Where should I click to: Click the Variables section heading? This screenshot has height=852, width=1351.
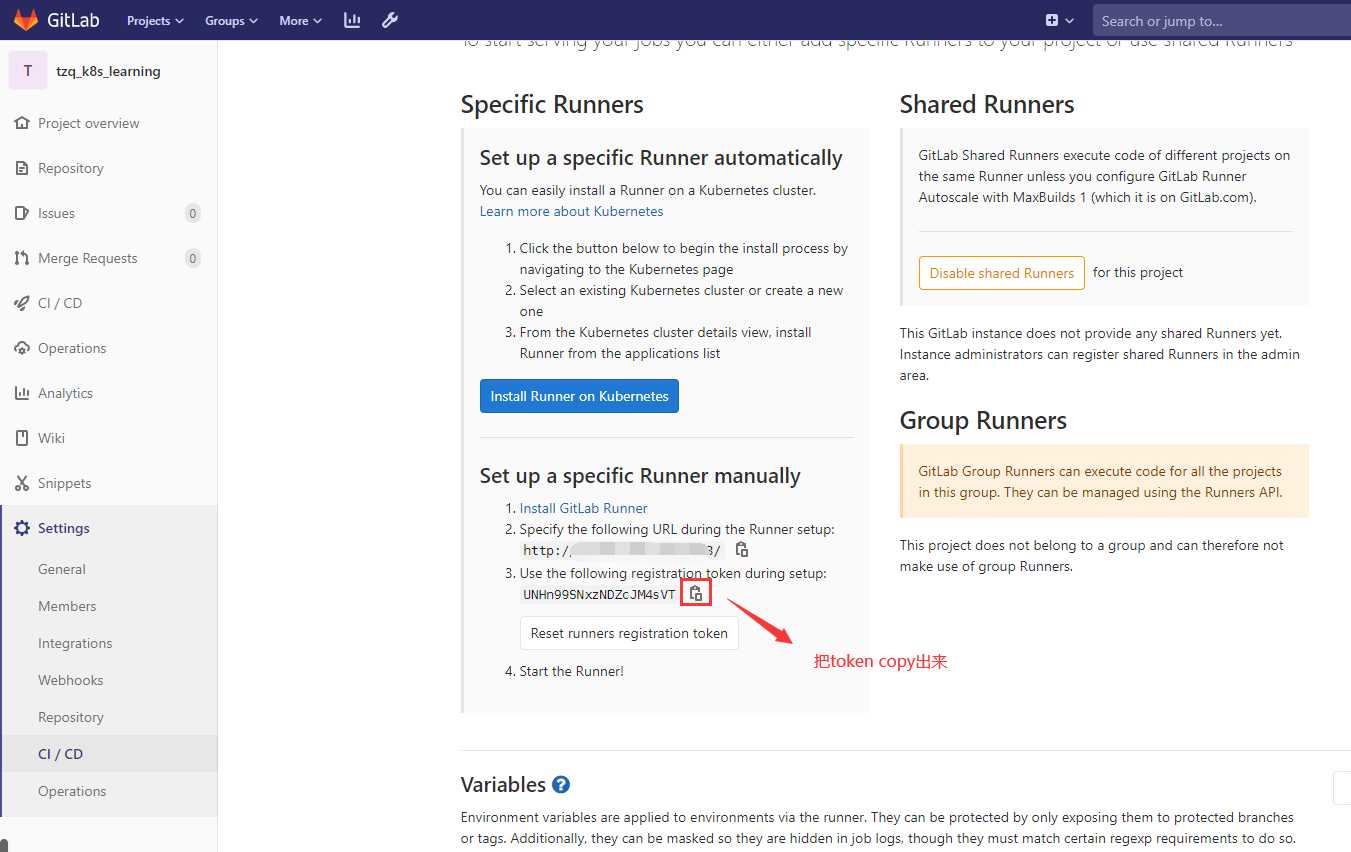503,785
